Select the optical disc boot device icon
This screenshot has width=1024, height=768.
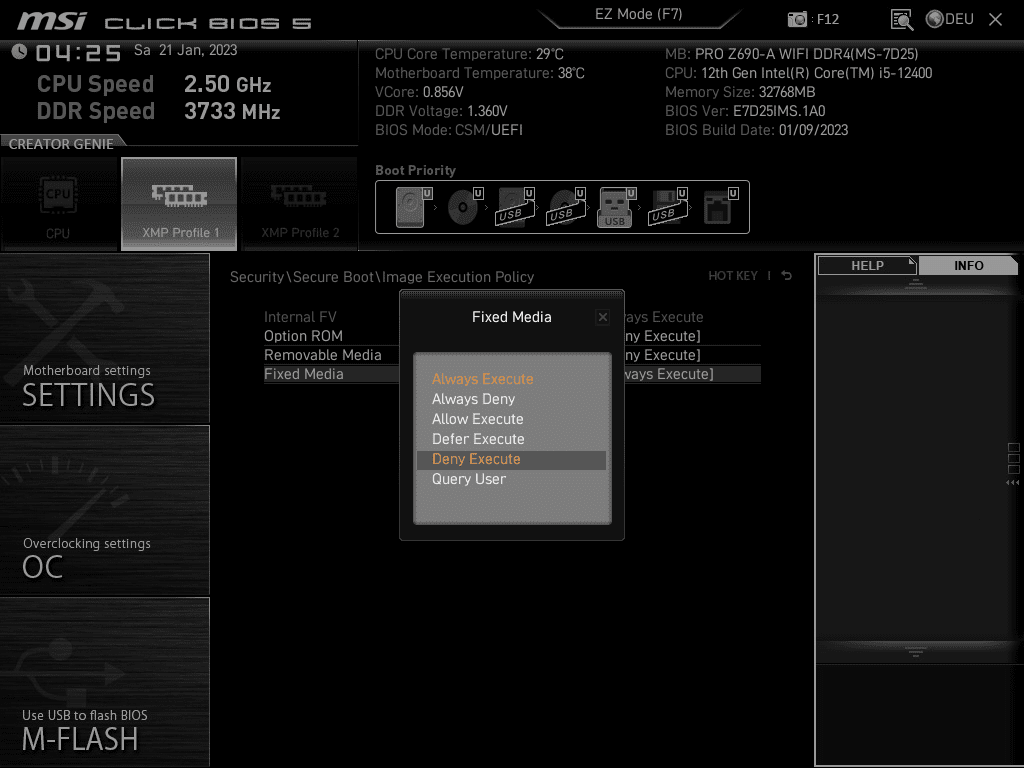point(465,207)
